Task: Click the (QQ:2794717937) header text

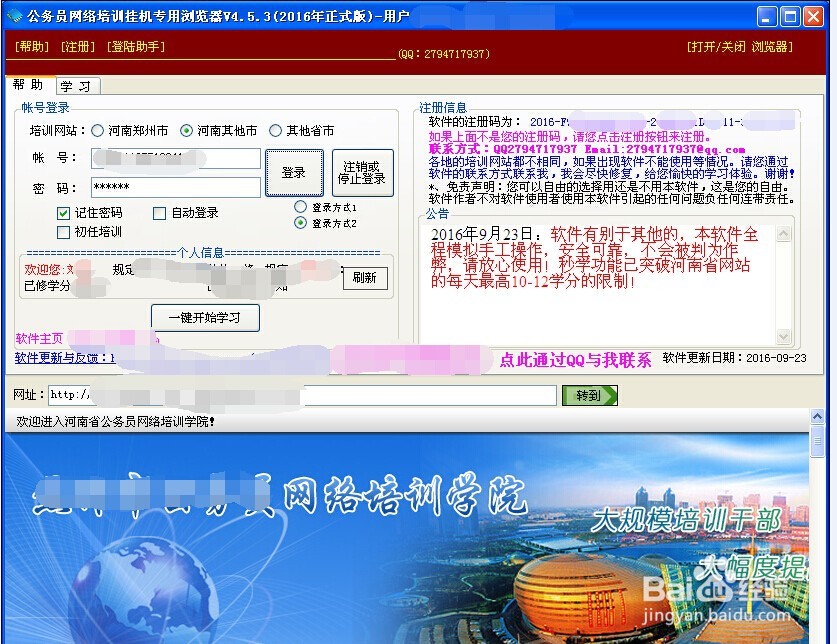Action: [x=444, y=54]
